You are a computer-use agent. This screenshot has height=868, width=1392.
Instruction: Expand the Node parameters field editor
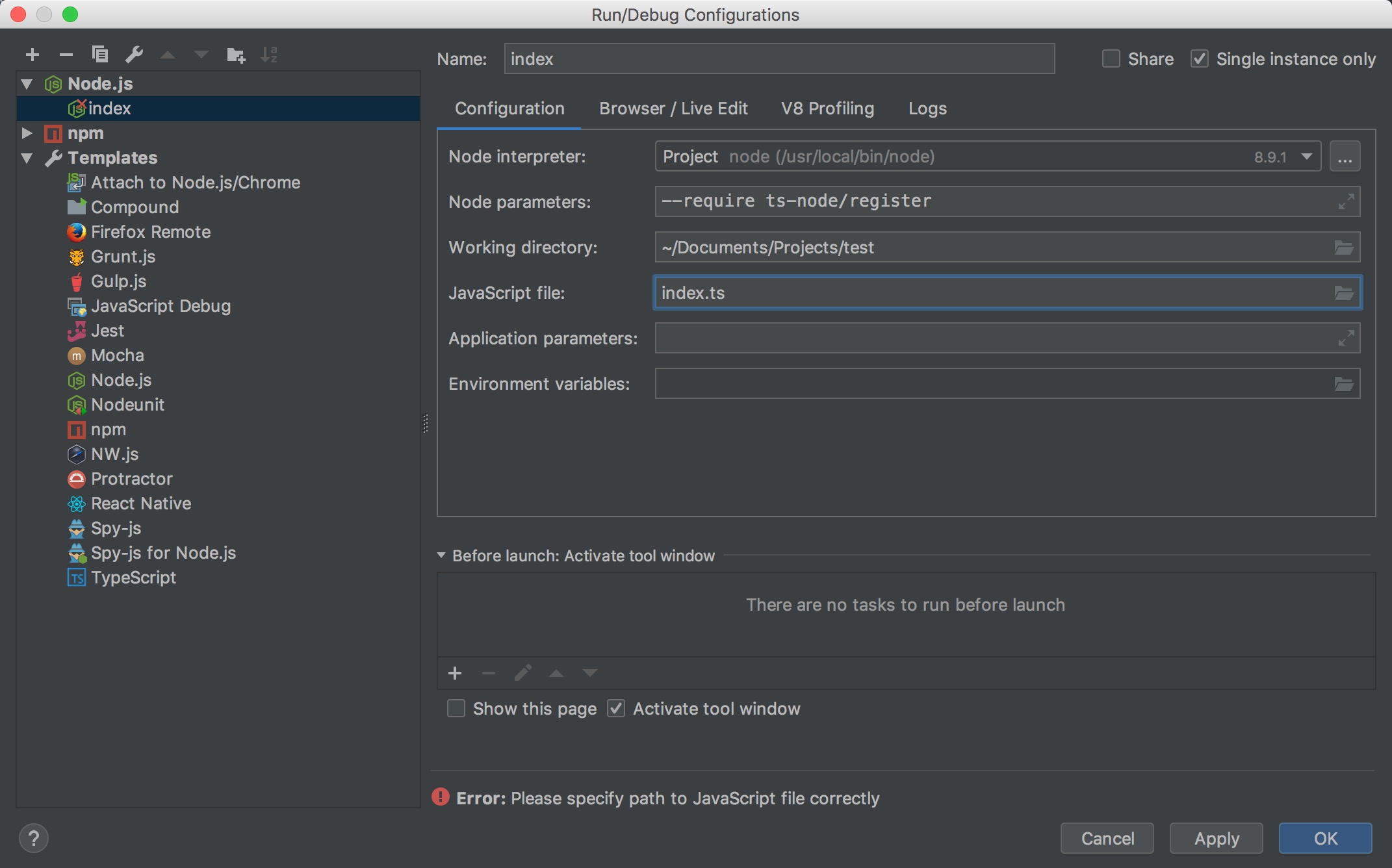tap(1346, 201)
